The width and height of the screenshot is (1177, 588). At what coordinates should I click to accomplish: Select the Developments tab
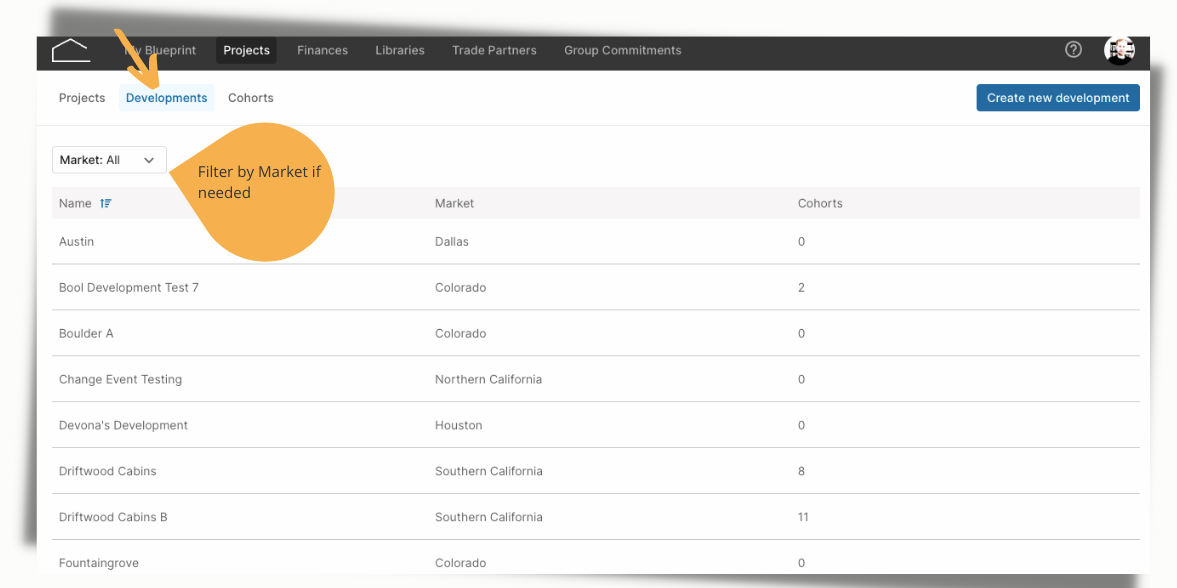click(x=167, y=98)
